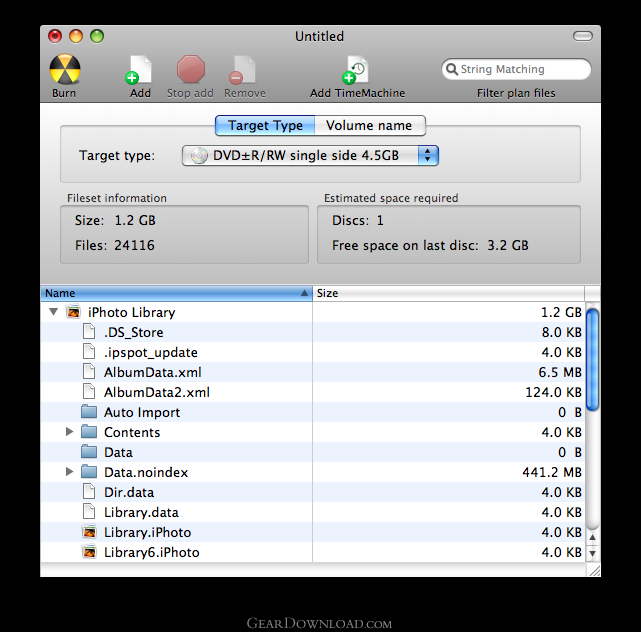This screenshot has height=632, width=641.
Task: Expand the Contents folder
Action: coord(69,432)
